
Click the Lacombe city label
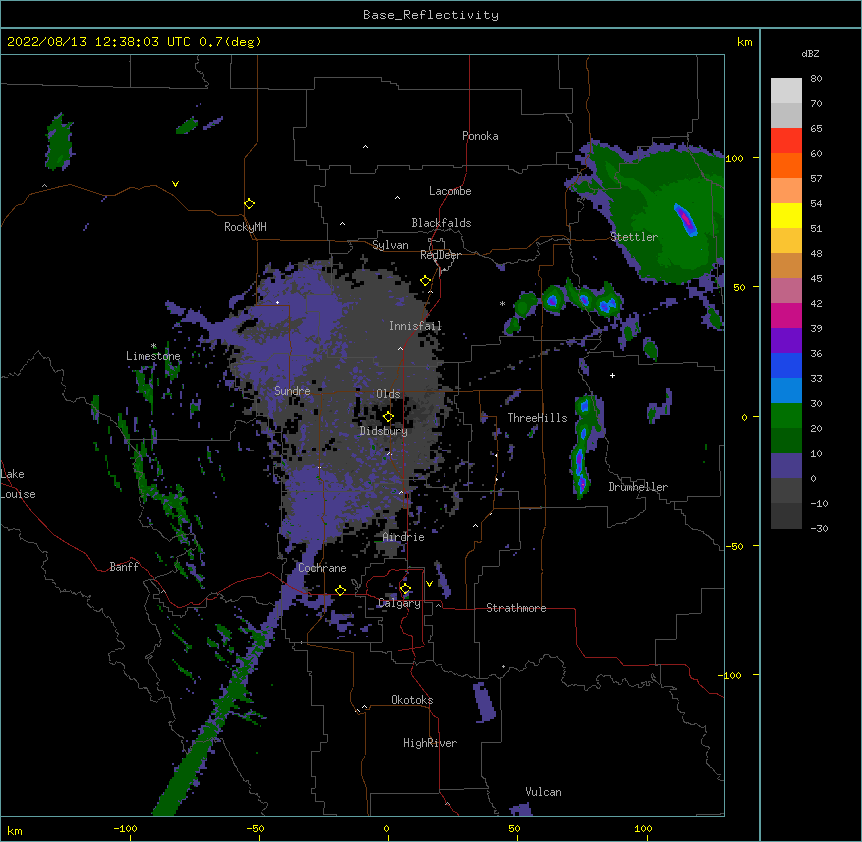(x=450, y=191)
